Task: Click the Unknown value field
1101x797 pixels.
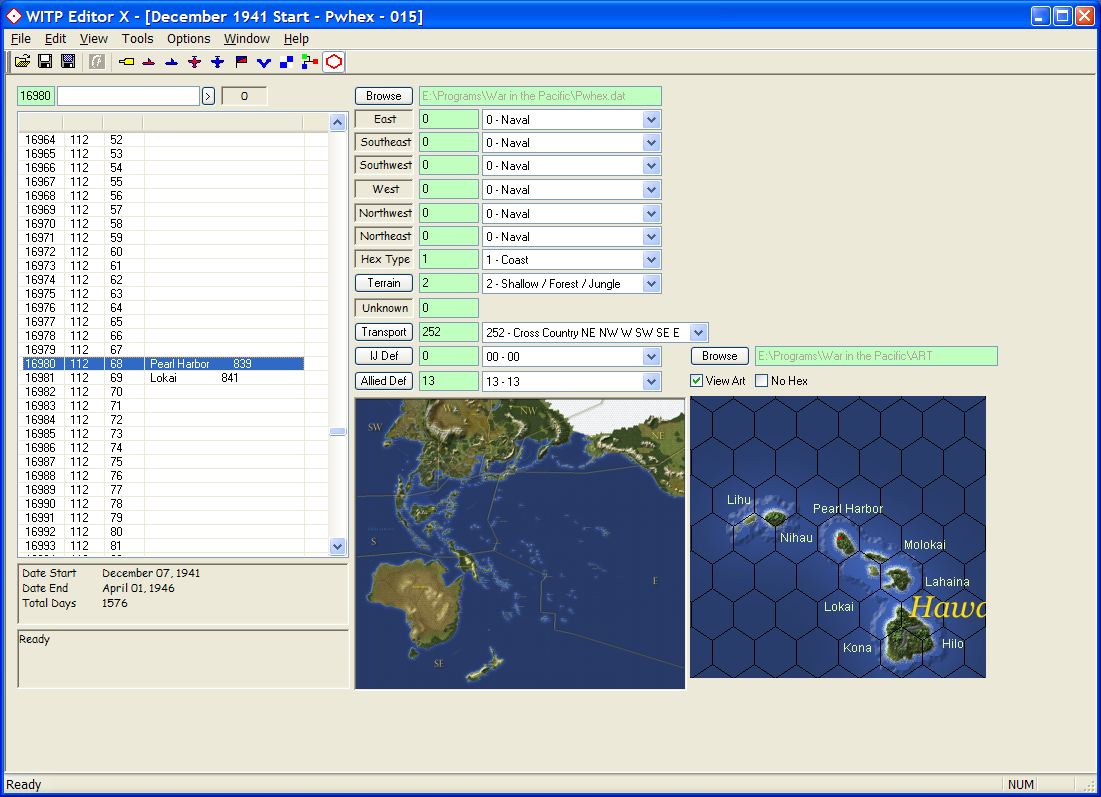Action: coord(449,308)
